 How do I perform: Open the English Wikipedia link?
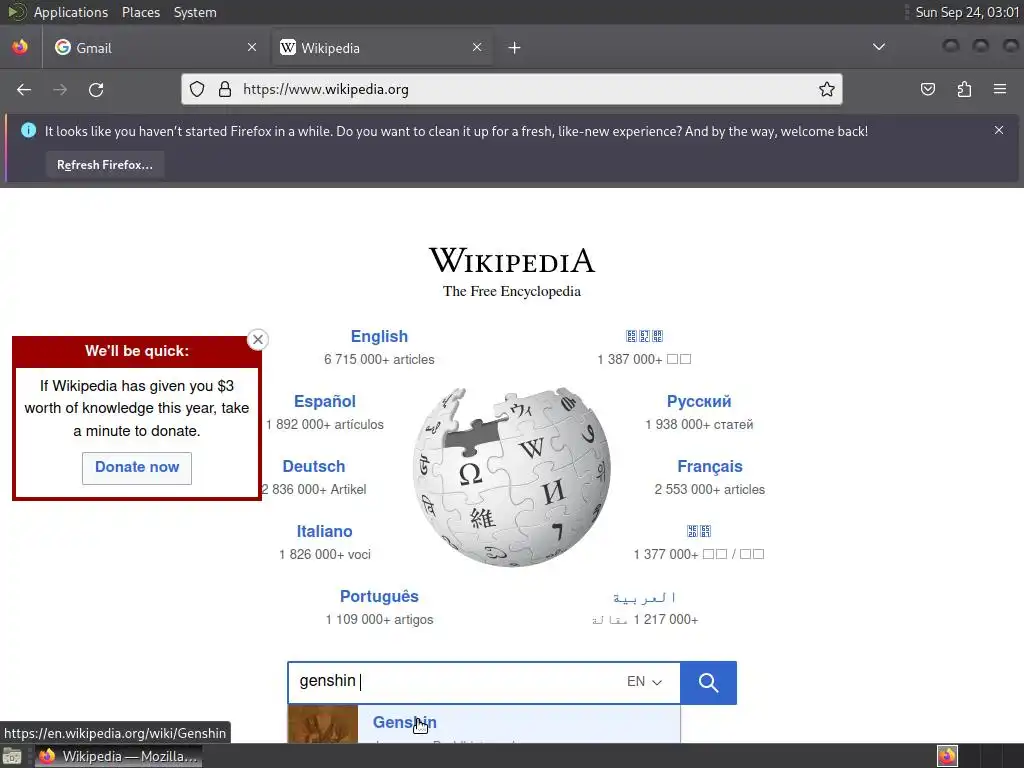pos(379,336)
